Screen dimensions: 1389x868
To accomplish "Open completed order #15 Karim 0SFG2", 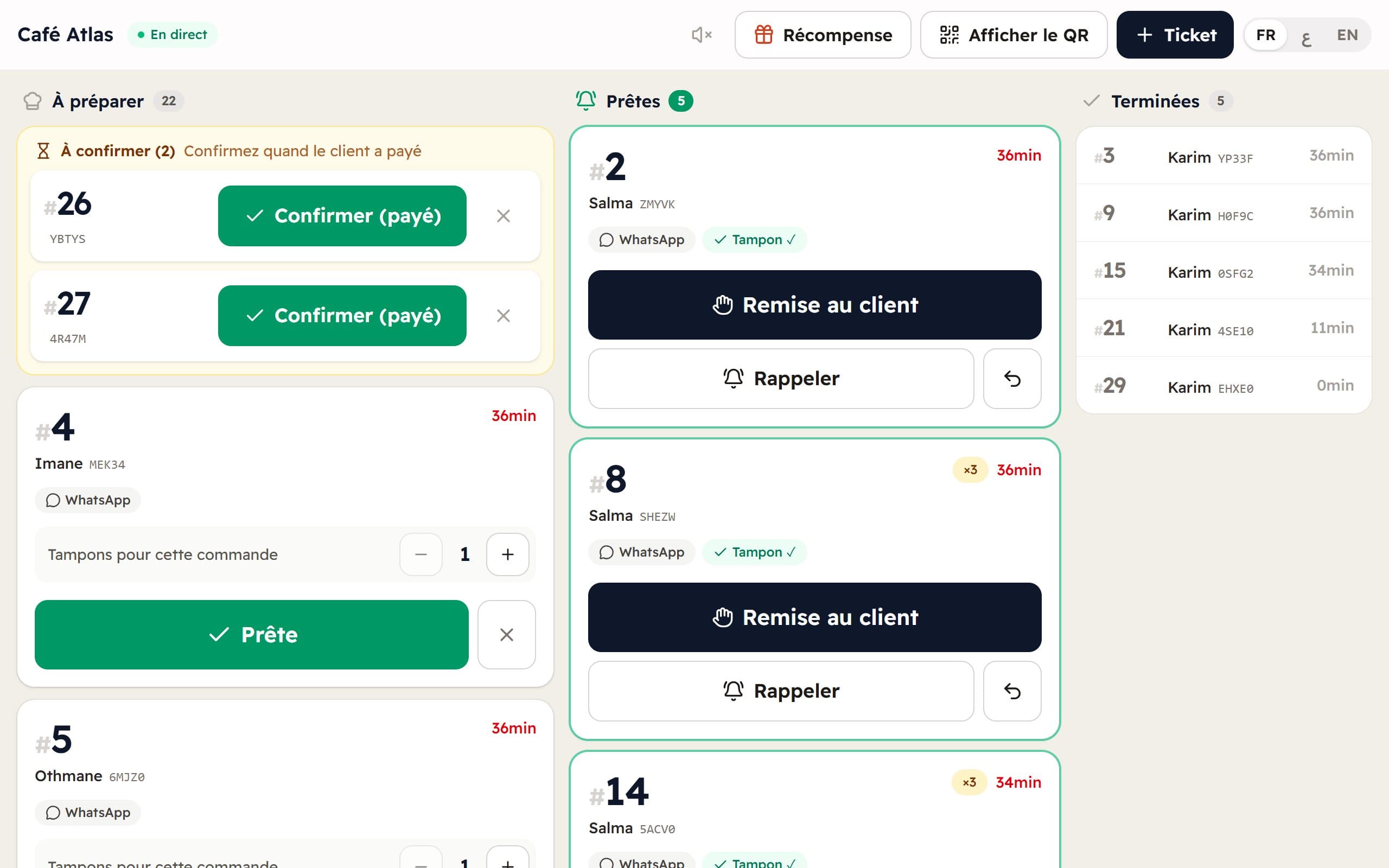I will pyautogui.click(x=1224, y=270).
